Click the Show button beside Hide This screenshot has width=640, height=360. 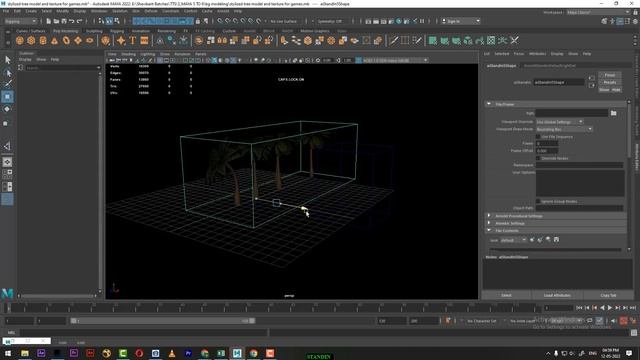604,89
